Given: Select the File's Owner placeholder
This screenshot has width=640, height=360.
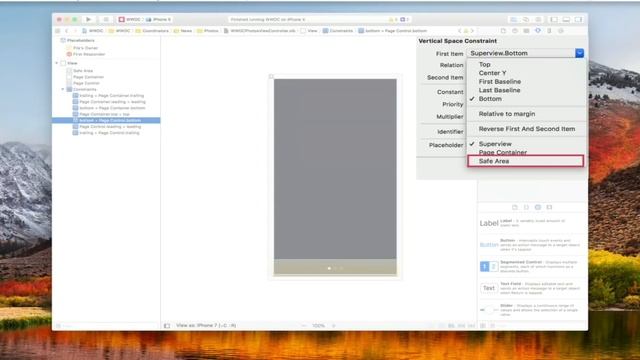Looking at the screenshot, I should tap(82, 48).
